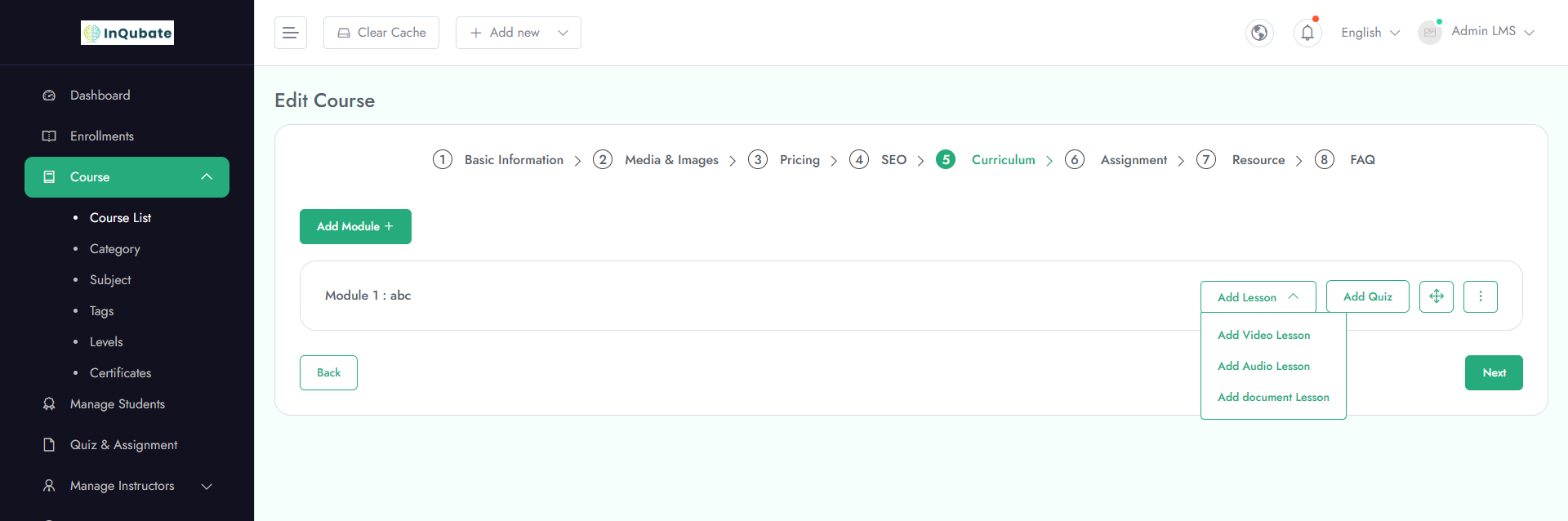
Task: Collapse the Add Lesson dropdown
Action: (1258, 296)
